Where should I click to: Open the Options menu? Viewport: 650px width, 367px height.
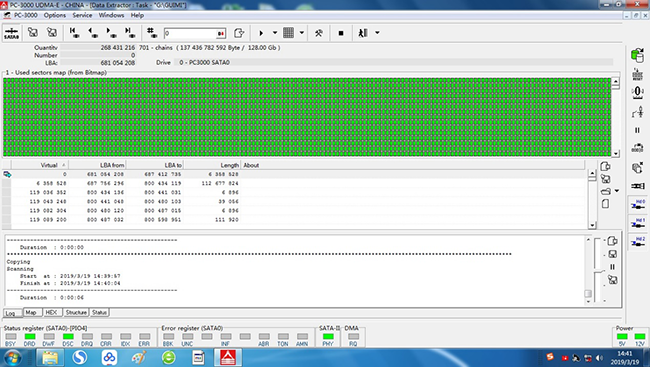55,15
